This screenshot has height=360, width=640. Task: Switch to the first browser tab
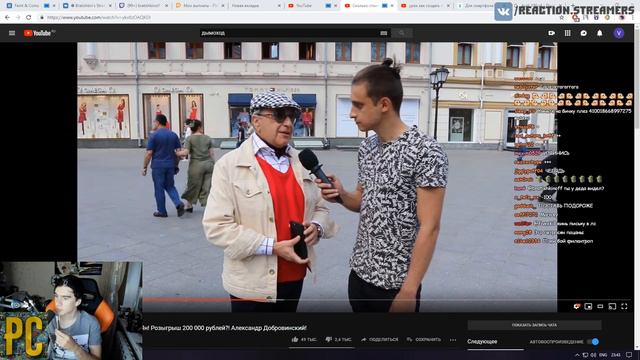31,6
